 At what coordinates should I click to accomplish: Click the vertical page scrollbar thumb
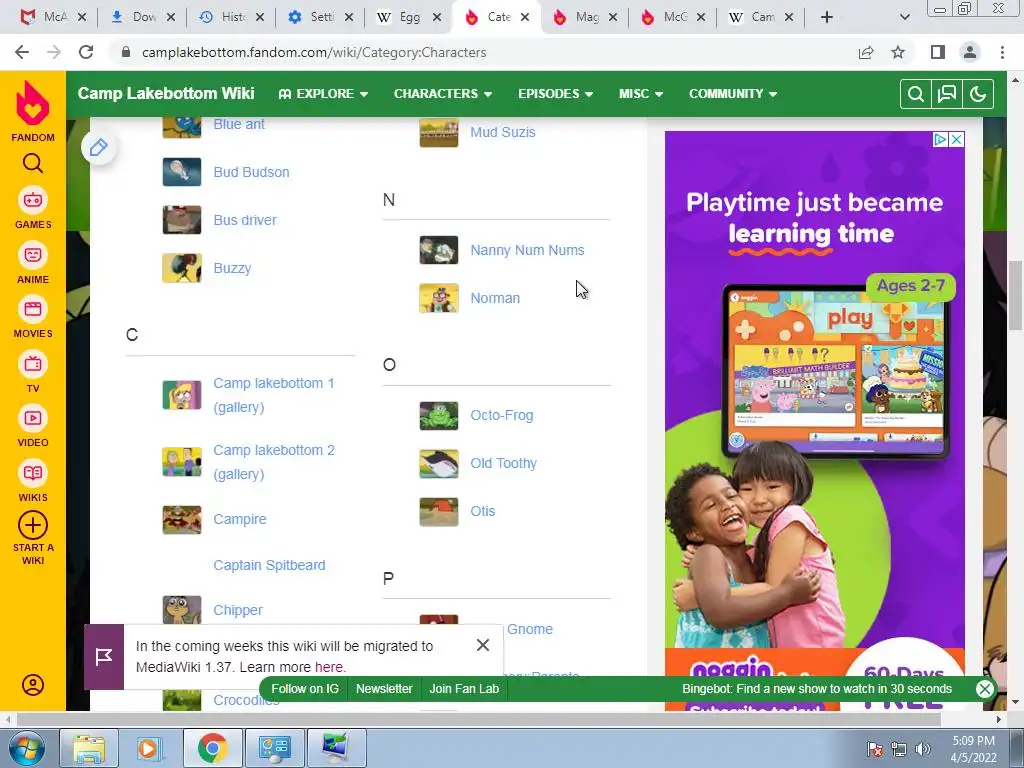[x=1016, y=295]
